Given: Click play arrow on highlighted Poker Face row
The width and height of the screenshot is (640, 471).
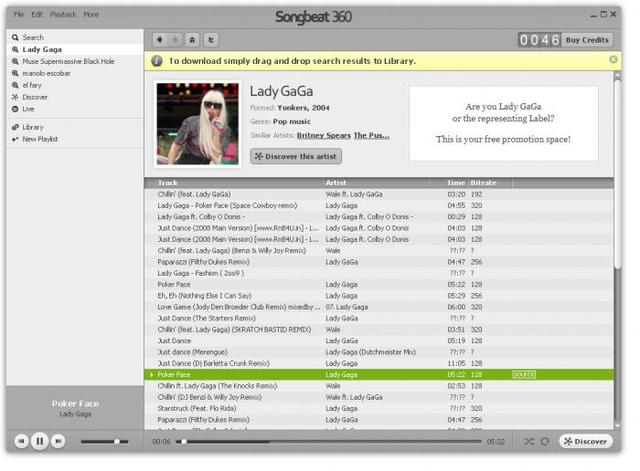Looking at the screenshot, I should pyautogui.click(x=151, y=375).
